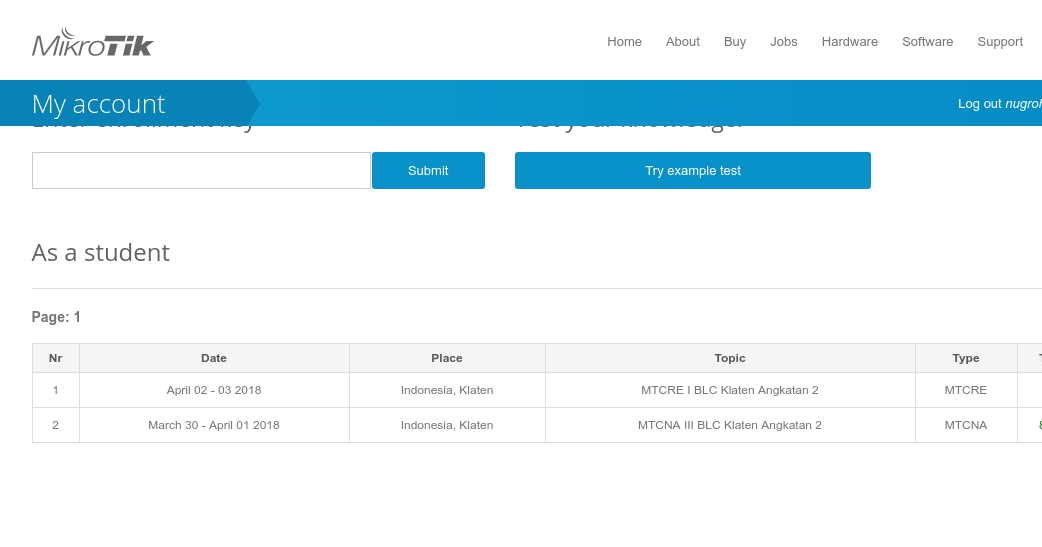Click the My account banner title
The height and width of the screenshot is (547, 1042).
click(98, 104)
